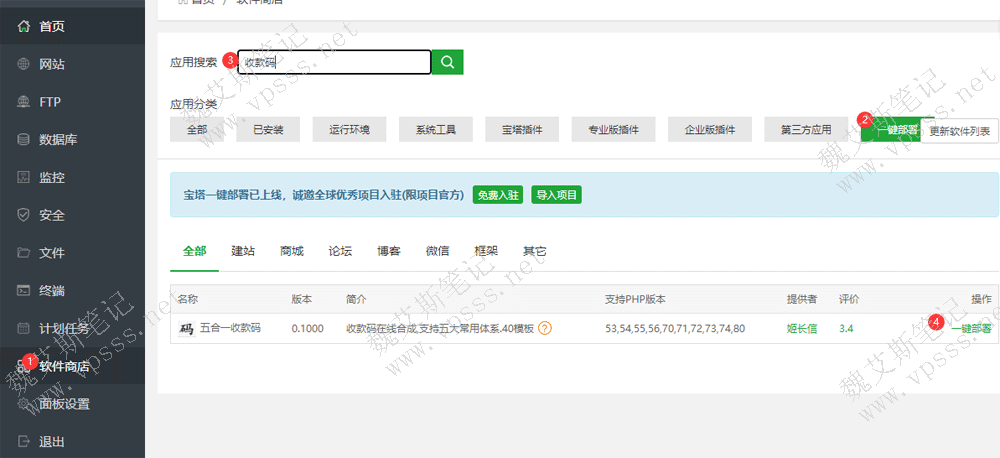Click the 五合一收款码 app icon
This screenshot has height=458, width=1000.
(x=186, y=328)
